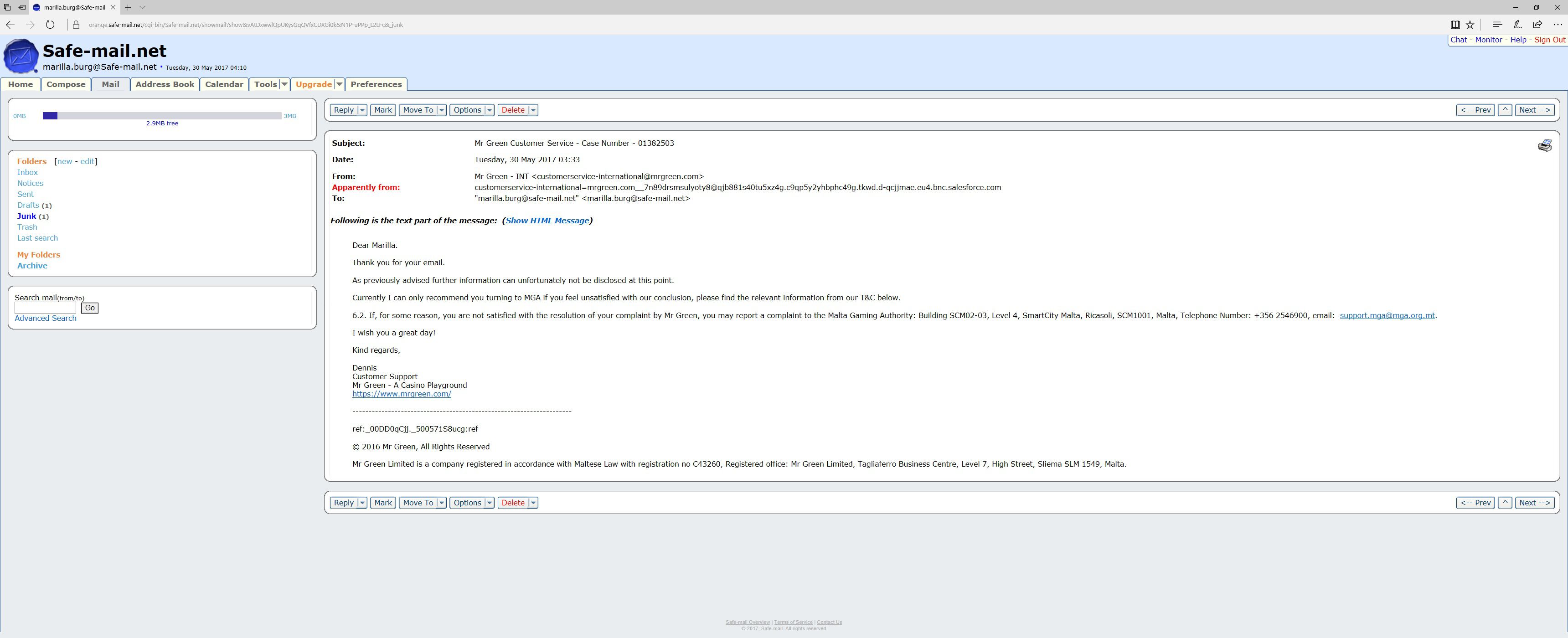Click the Safe-mail envelope logo

tap(21, 56)
